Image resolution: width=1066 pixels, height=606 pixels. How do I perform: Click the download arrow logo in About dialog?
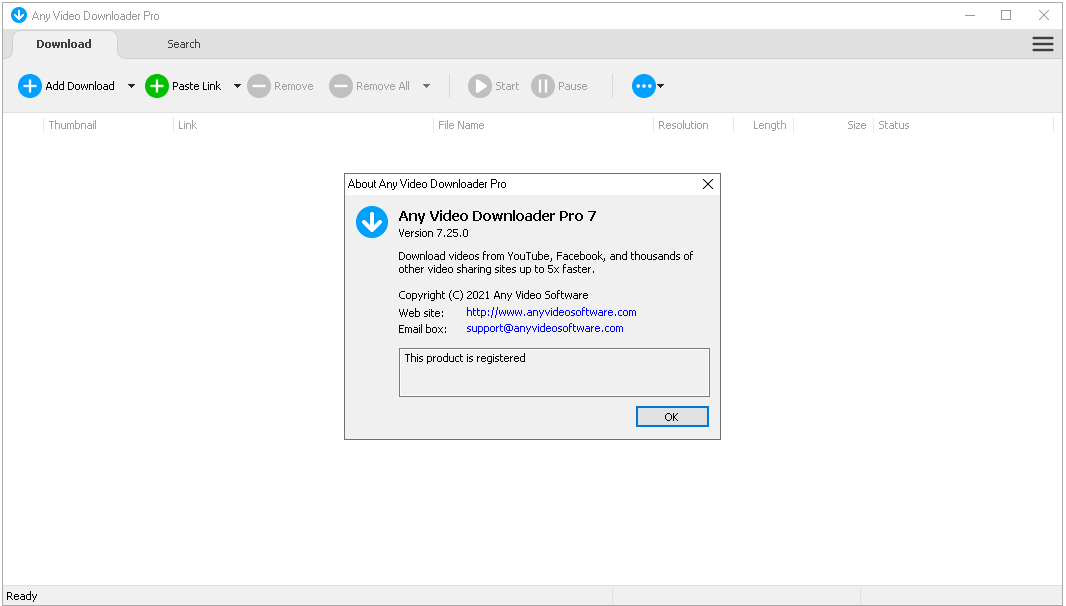372,222
